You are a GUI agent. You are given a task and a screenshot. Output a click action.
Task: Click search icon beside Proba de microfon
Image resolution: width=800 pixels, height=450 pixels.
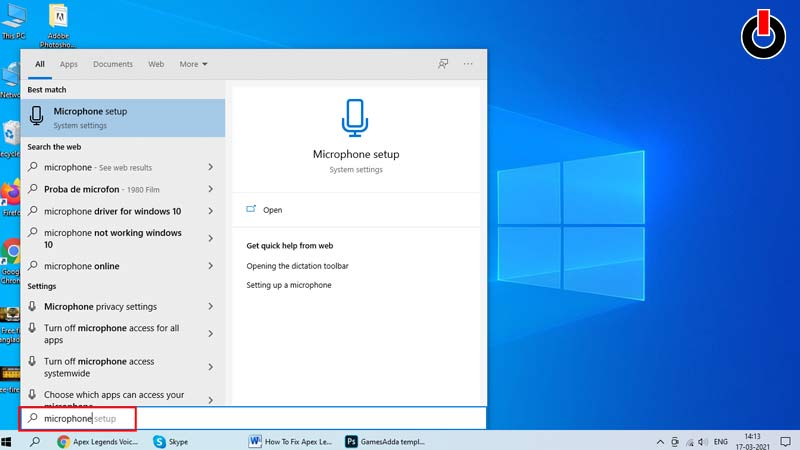point(33,189)
